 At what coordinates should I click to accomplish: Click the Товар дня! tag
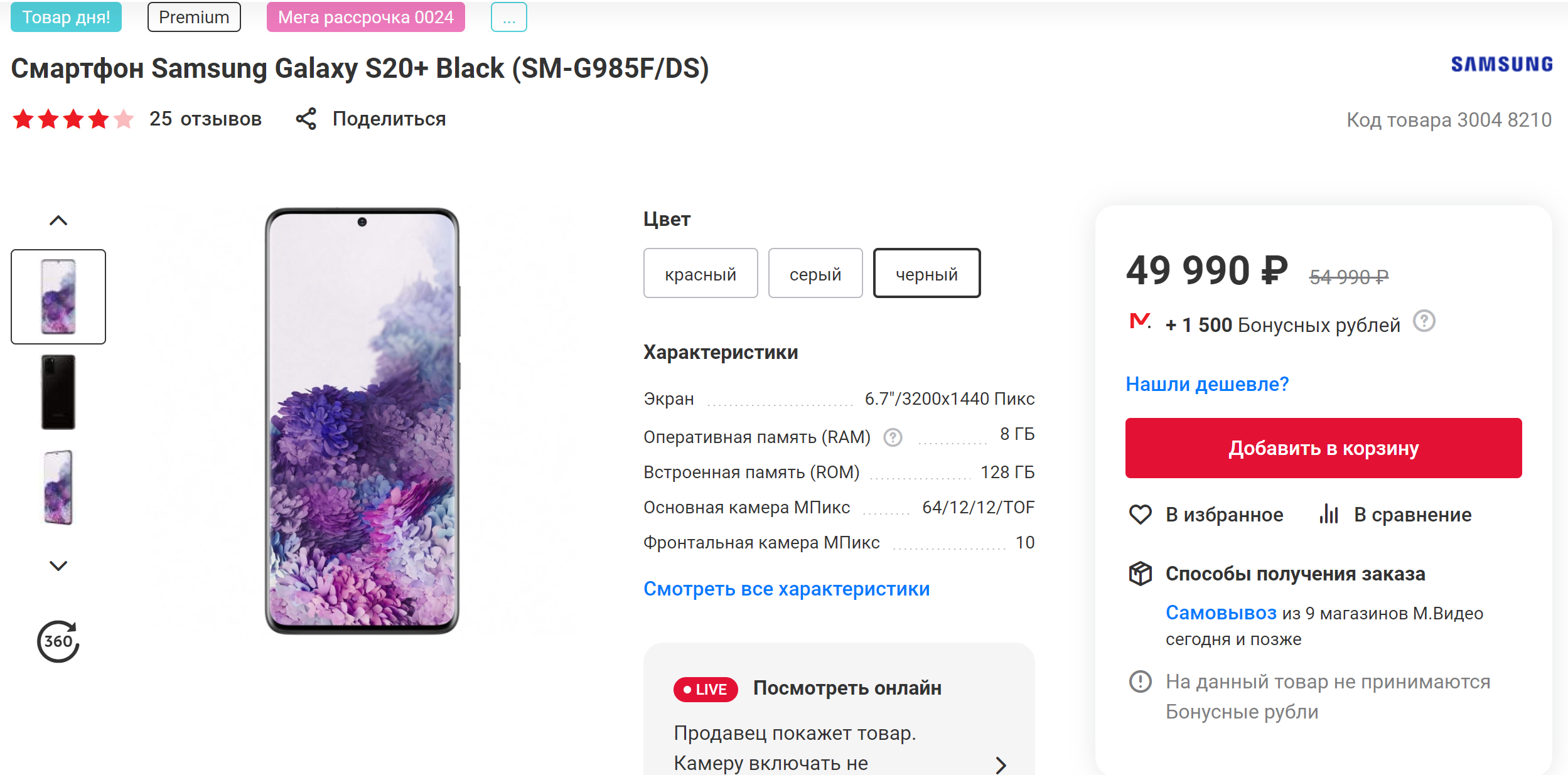[x=66, y=18]
